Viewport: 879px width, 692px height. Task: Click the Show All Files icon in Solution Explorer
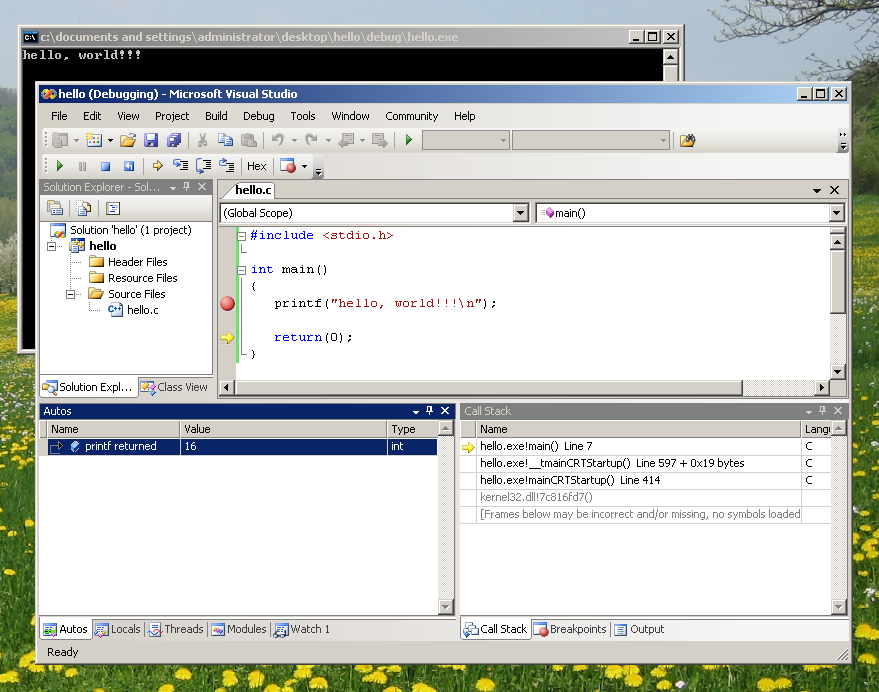click(84, 209)
